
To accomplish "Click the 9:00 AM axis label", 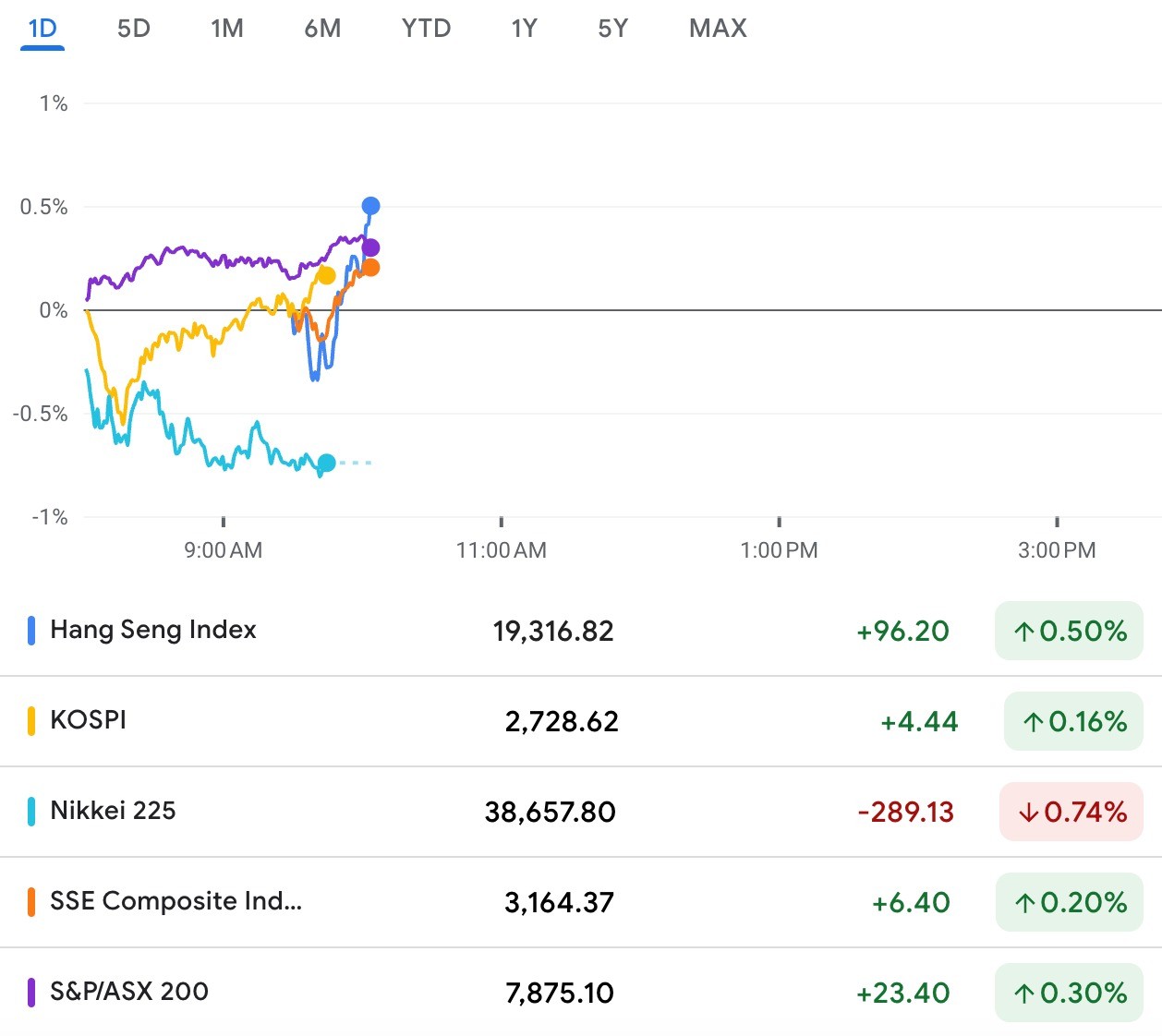I will (224, 551).
